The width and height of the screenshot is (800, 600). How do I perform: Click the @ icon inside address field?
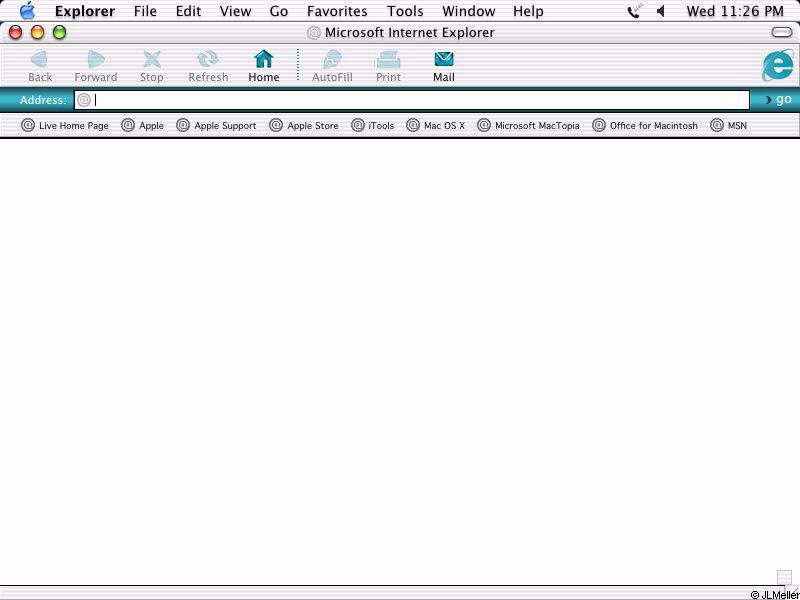(84, 100)
